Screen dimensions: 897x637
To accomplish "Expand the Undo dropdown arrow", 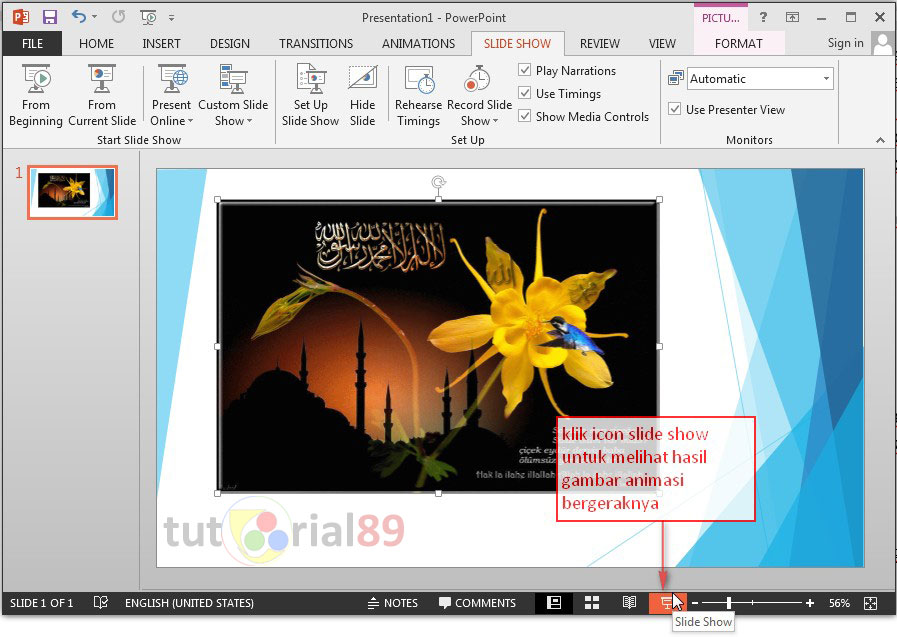I will coord(95,17).
